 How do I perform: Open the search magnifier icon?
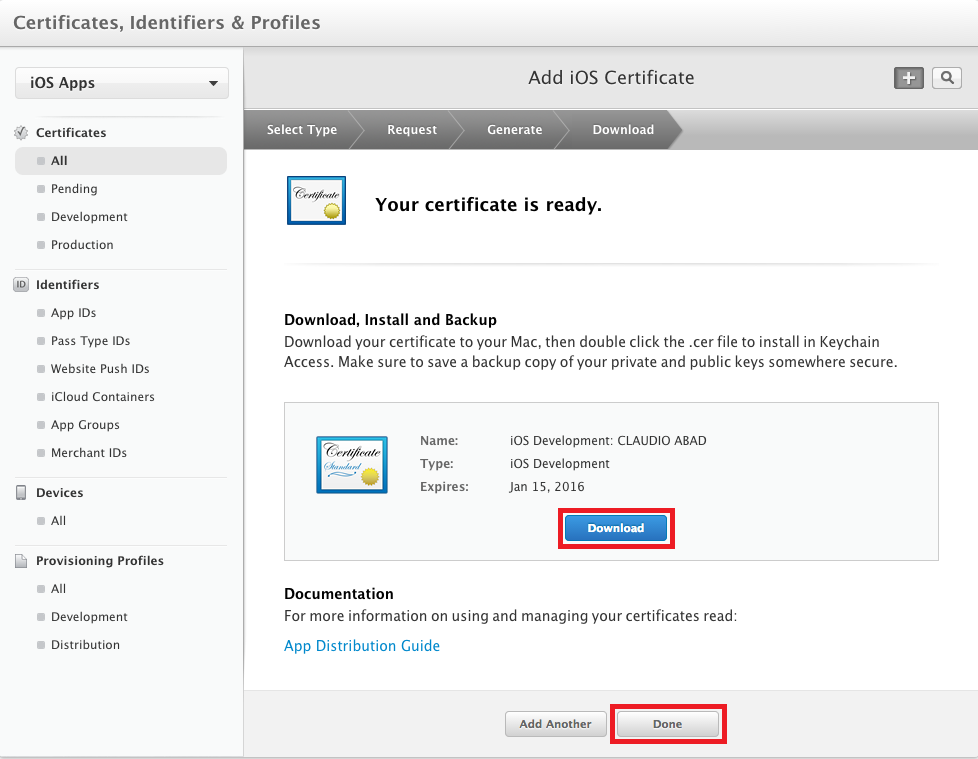[x=947, y=78]
